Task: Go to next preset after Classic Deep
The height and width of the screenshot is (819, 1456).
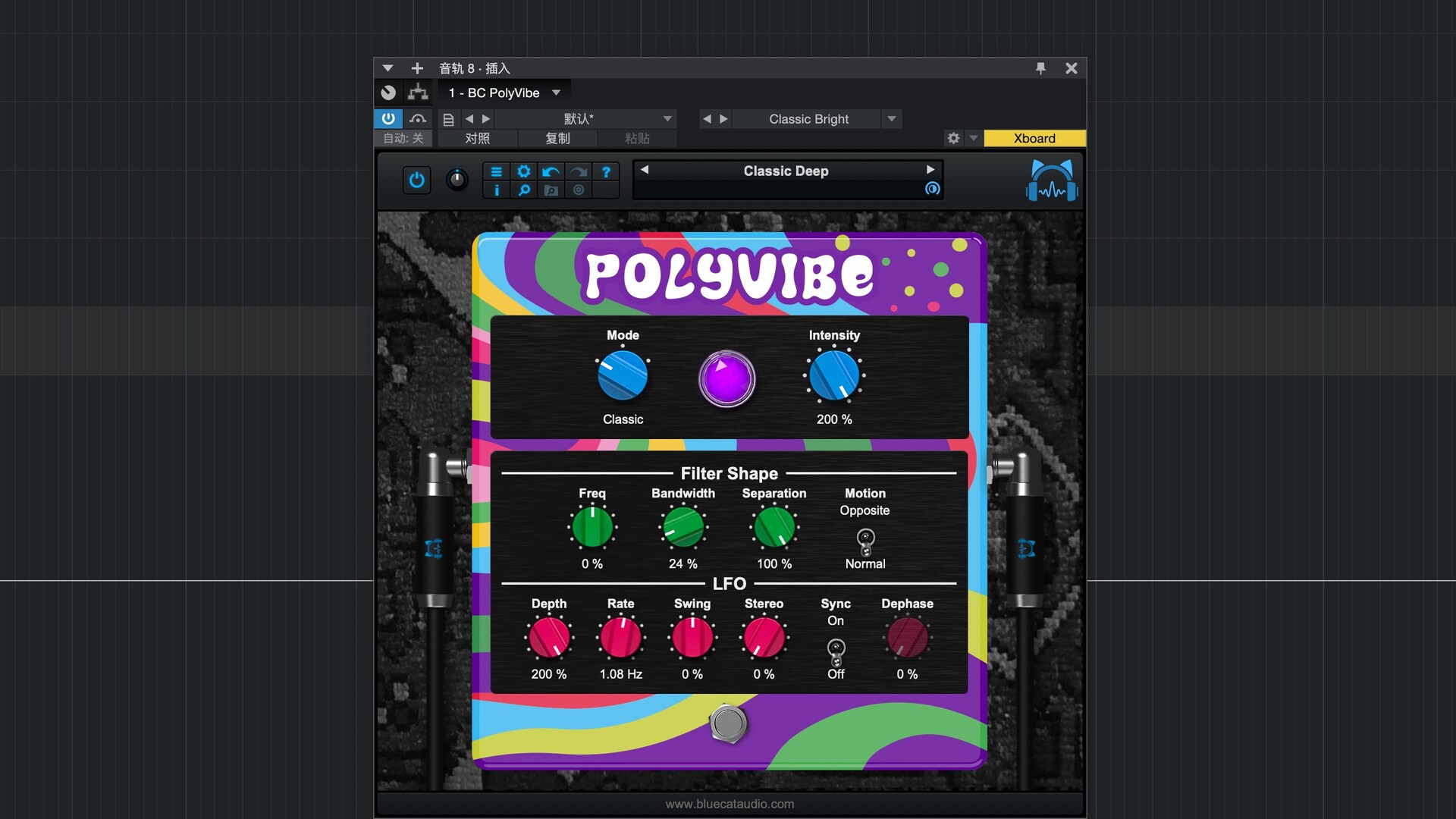Action: pyautogui.click(x=930, y=170)
